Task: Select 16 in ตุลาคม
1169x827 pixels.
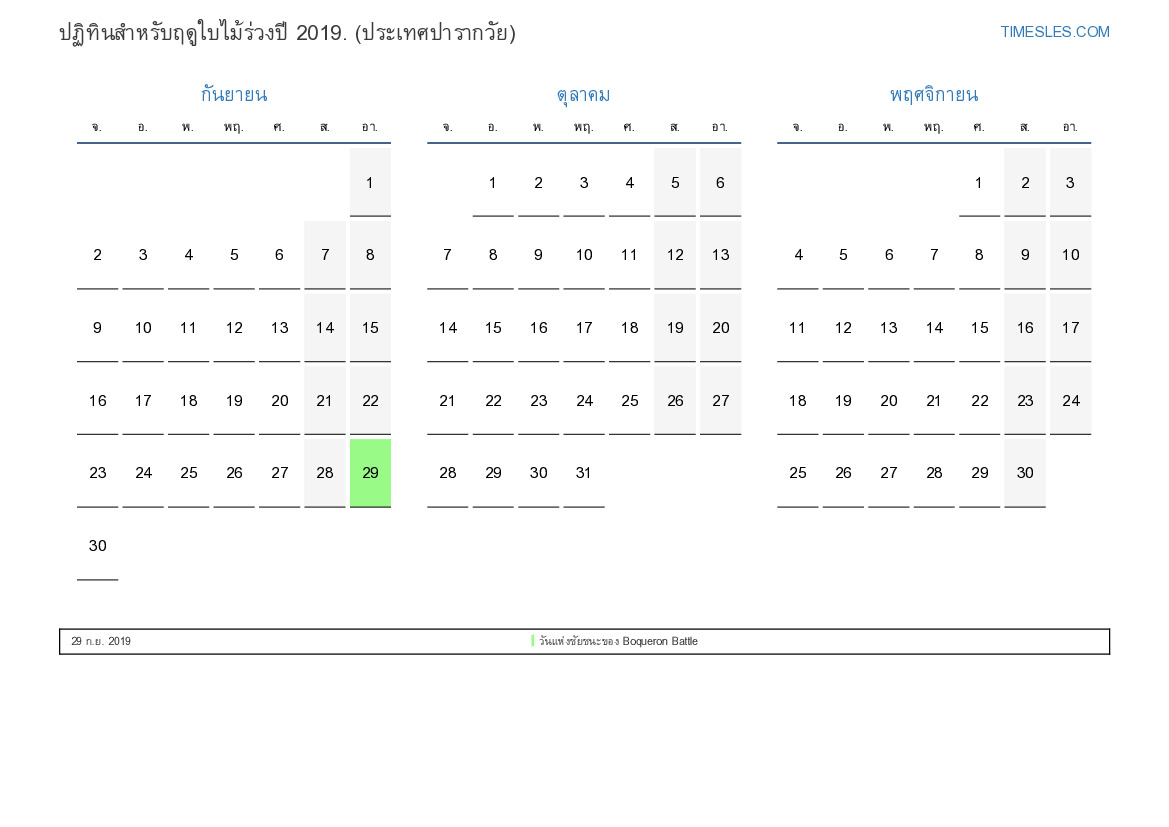Action: (x=538, y=328)
